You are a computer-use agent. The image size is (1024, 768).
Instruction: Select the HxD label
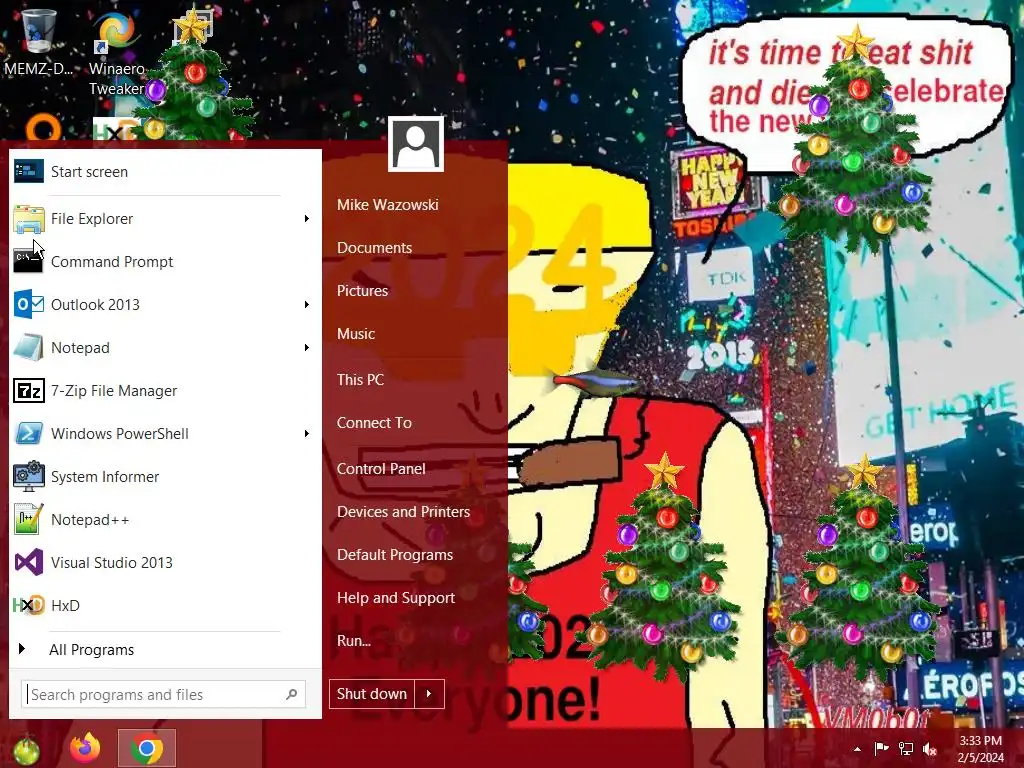[65, 605]
